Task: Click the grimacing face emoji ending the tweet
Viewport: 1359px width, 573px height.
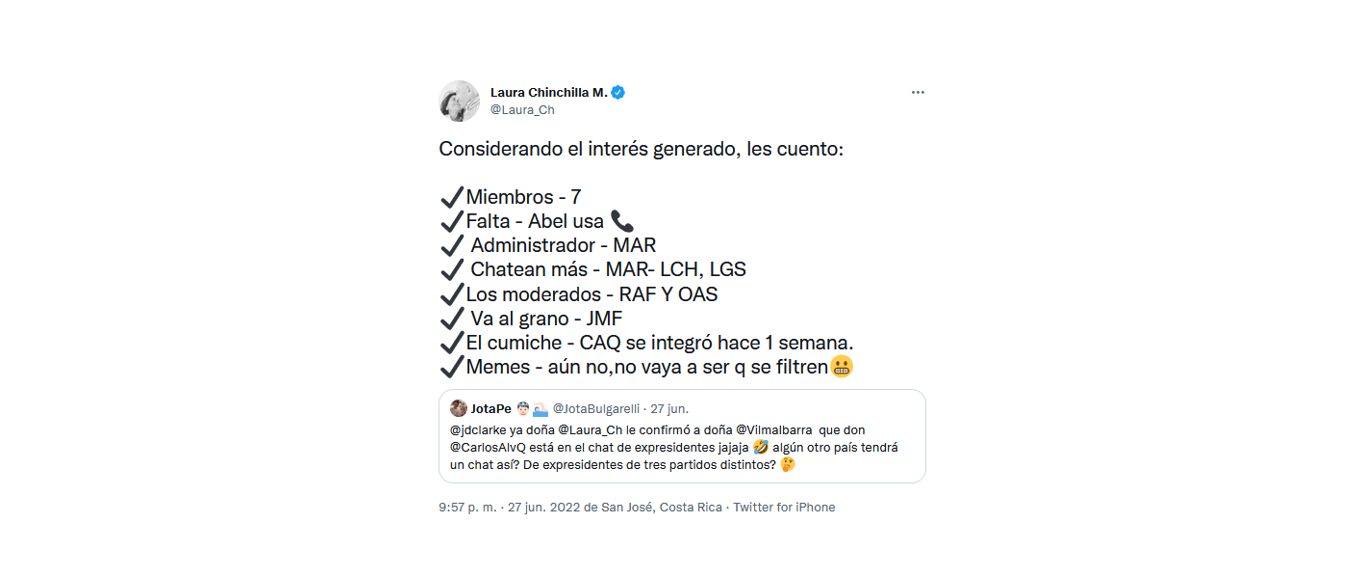Action: click(x=842, y=367)
